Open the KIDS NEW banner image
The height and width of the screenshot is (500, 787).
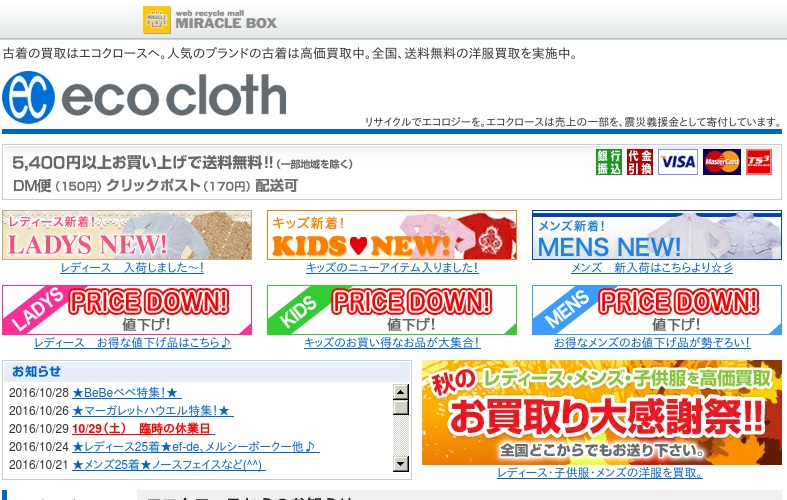392,235
